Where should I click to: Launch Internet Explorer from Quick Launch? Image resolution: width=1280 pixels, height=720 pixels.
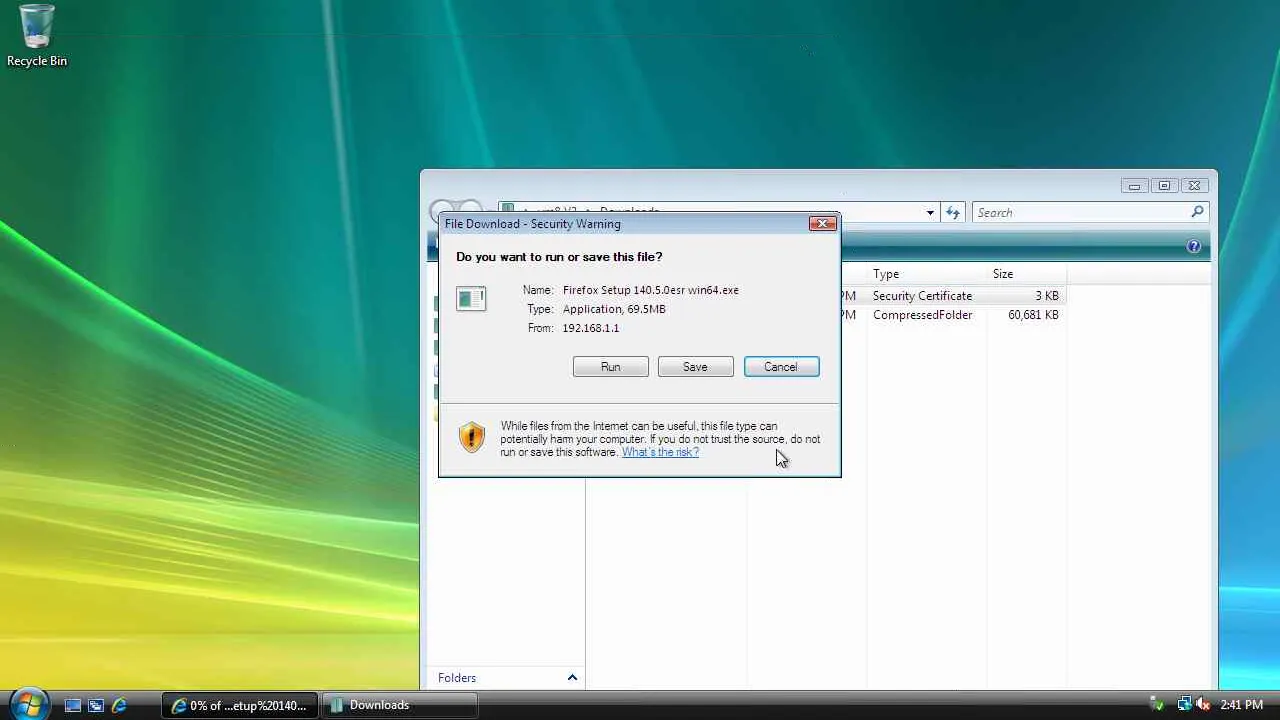pos(119,705)
